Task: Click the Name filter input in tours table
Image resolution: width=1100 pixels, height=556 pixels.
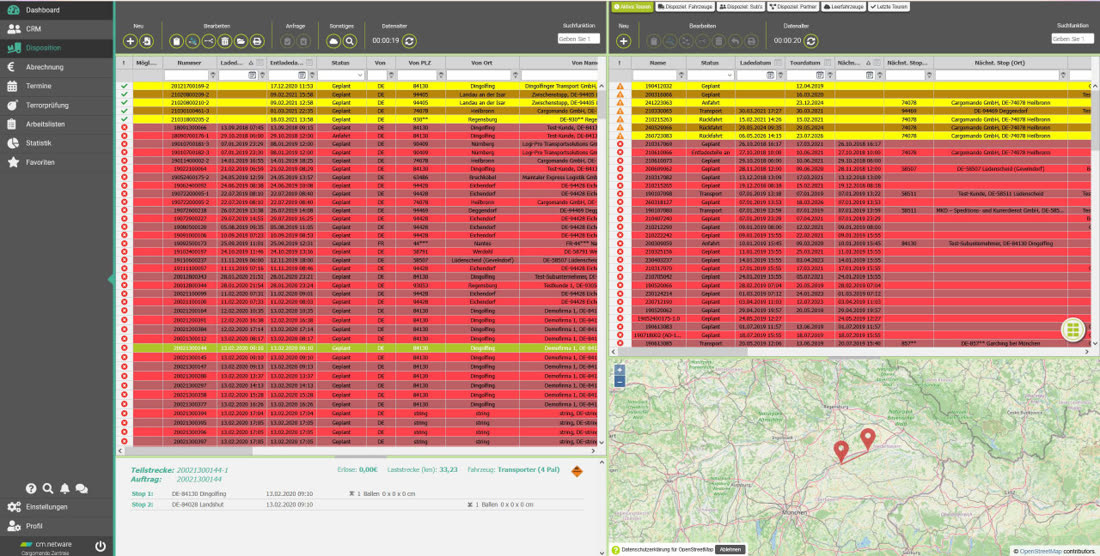Action: coord(655,75)
